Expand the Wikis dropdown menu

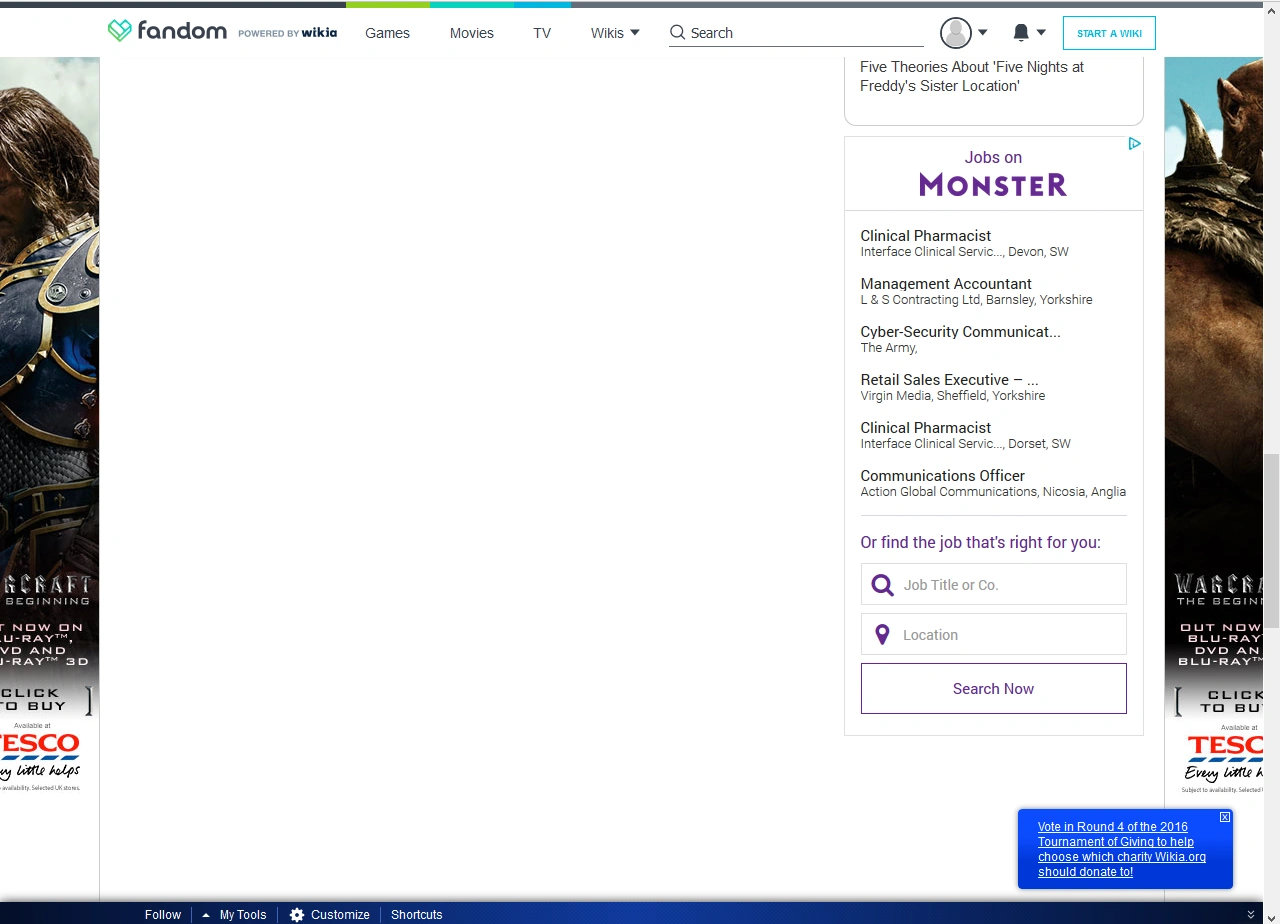(x=614, y=33)
